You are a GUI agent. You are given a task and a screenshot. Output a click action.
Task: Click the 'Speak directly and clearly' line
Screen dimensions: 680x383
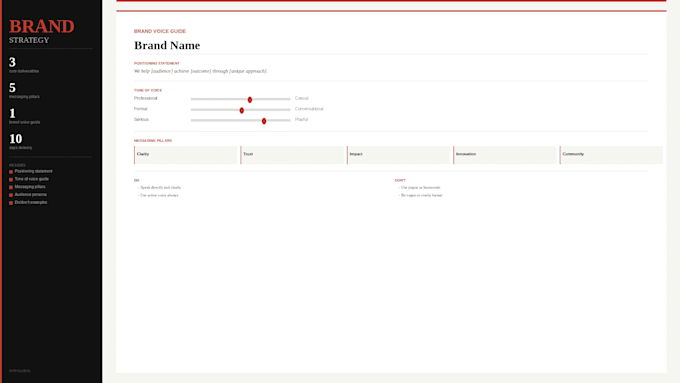(159, 188)
